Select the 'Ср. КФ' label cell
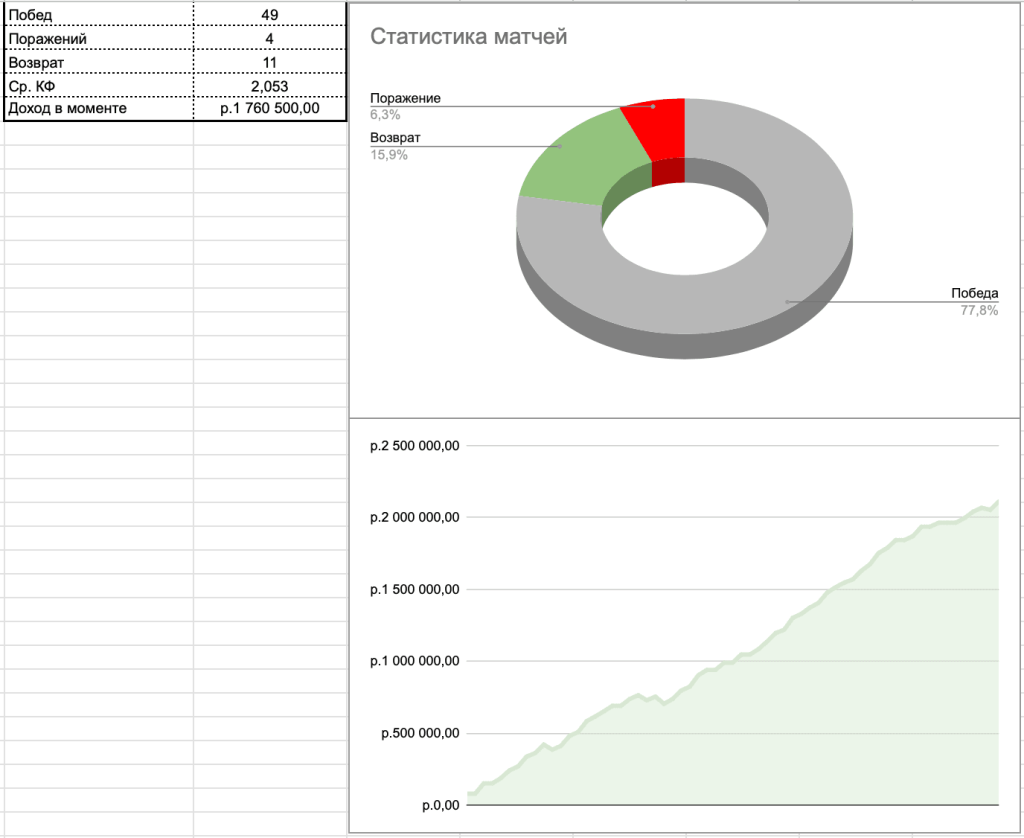 tap(99, 86)
